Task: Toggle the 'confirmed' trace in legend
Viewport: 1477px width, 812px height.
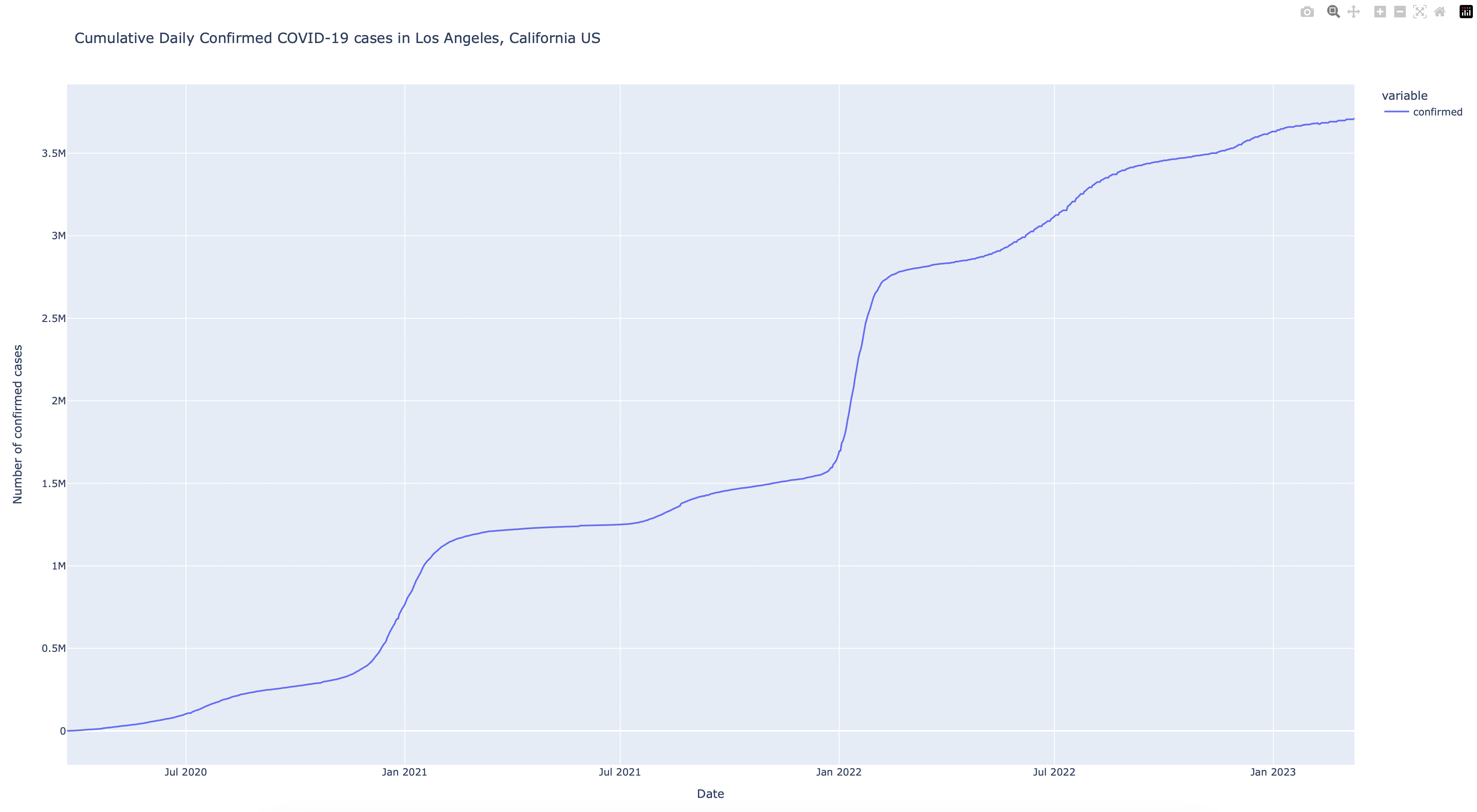Action: tap(1423, 112)
